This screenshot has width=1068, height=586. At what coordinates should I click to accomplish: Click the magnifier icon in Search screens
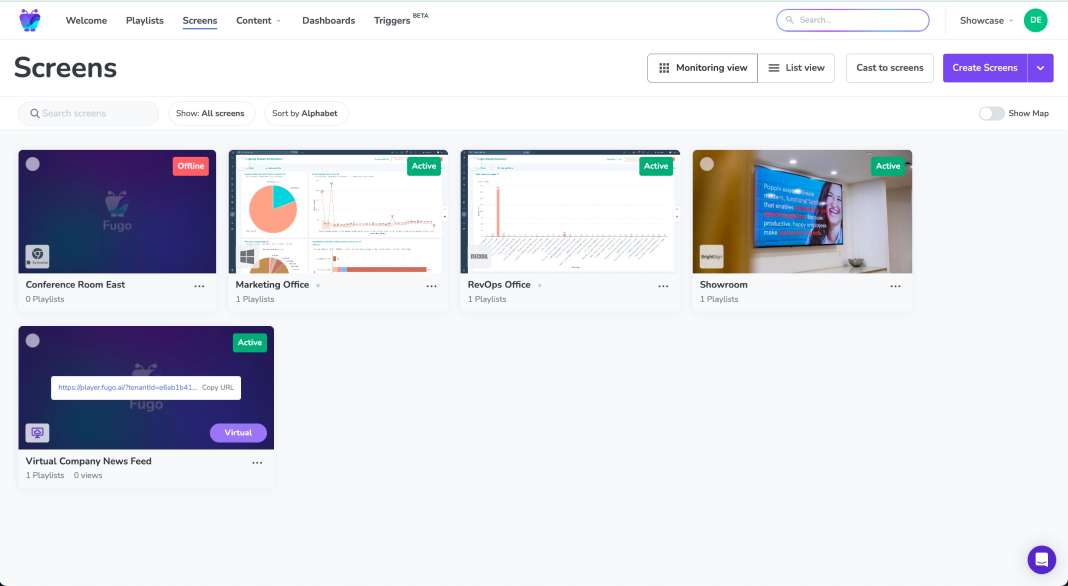pyautogui.click(x=34, y=113)
